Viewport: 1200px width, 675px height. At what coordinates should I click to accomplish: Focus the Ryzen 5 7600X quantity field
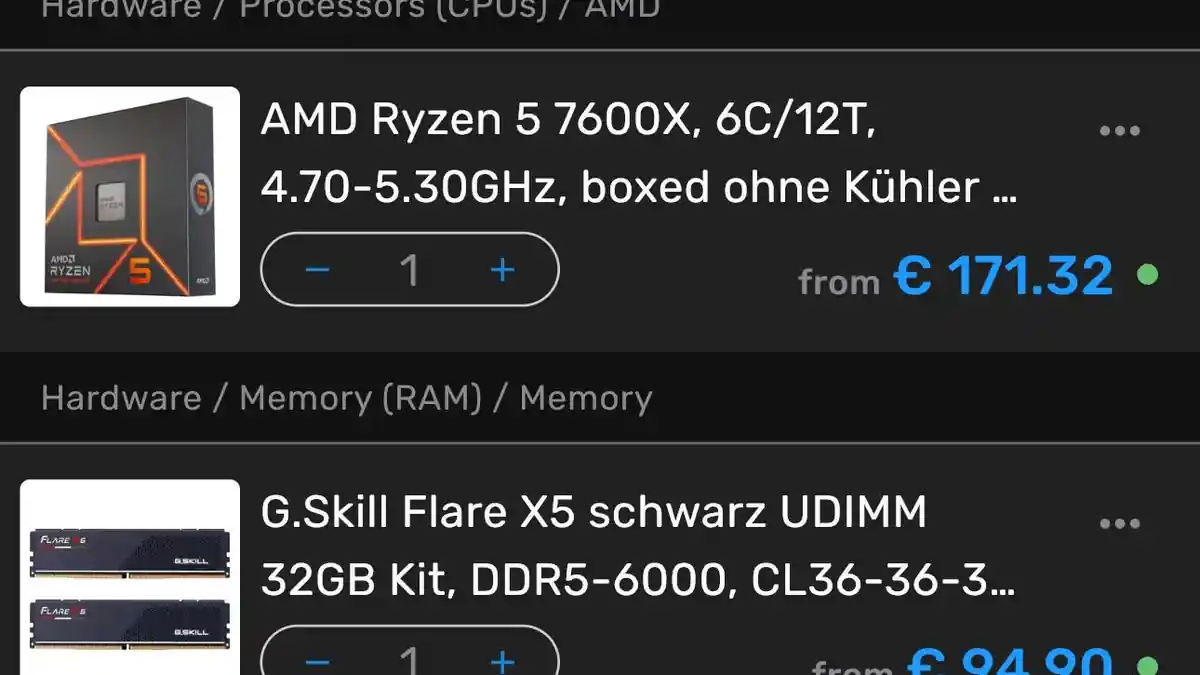click(x=409, y=270)
